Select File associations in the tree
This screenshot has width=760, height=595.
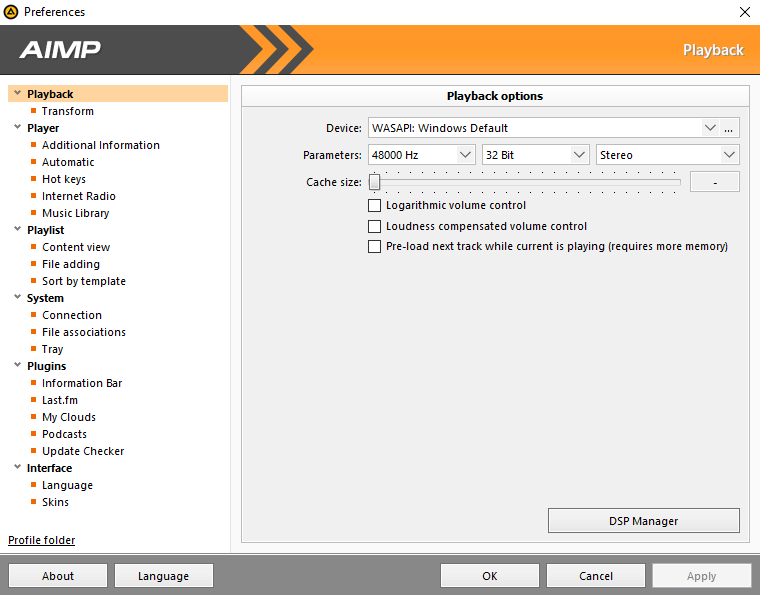(84, 332)
